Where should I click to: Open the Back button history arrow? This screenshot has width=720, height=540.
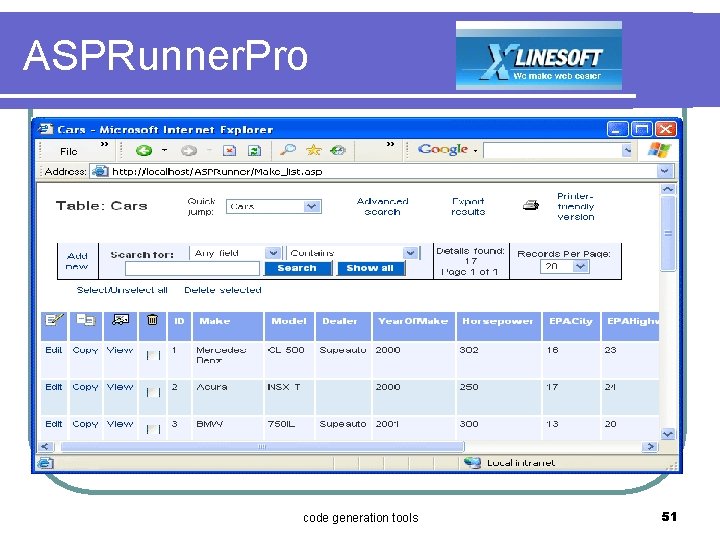point(164,150)
